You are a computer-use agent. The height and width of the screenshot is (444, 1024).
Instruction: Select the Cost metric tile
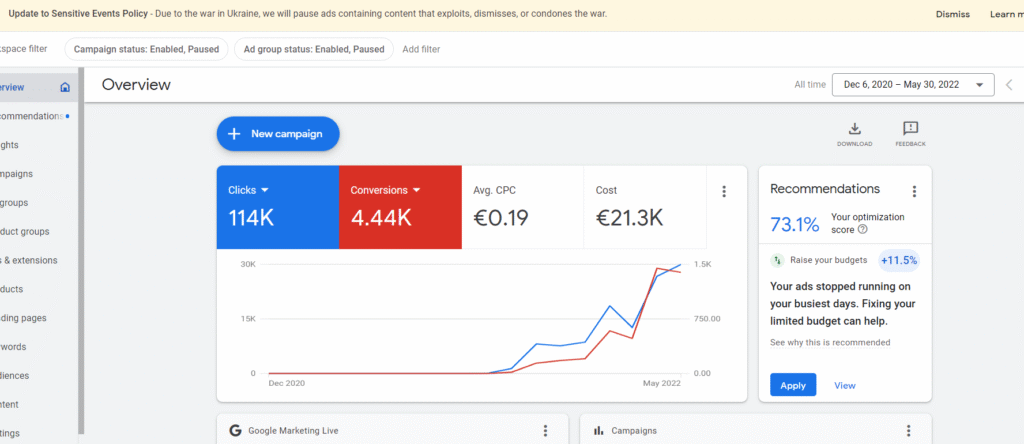click(645, 208)
